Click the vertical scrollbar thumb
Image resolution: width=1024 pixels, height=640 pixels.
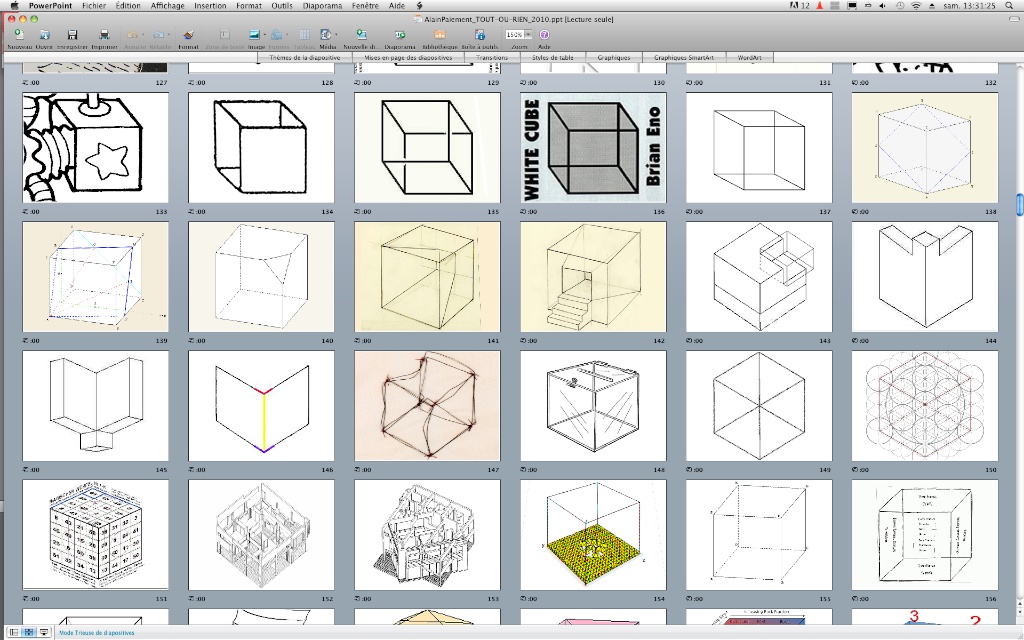point(1019,204)
